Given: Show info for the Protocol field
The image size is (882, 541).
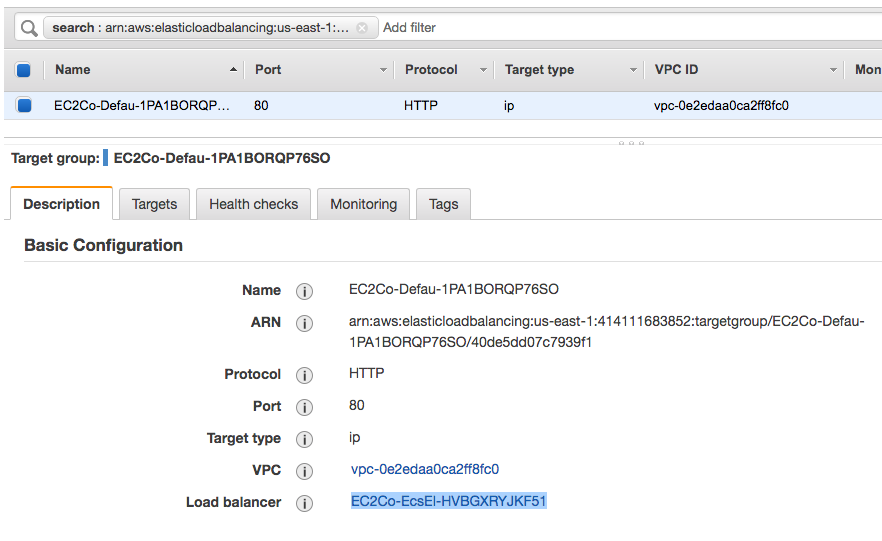Looking at the screenshot, I should click(x=305, y=375).
